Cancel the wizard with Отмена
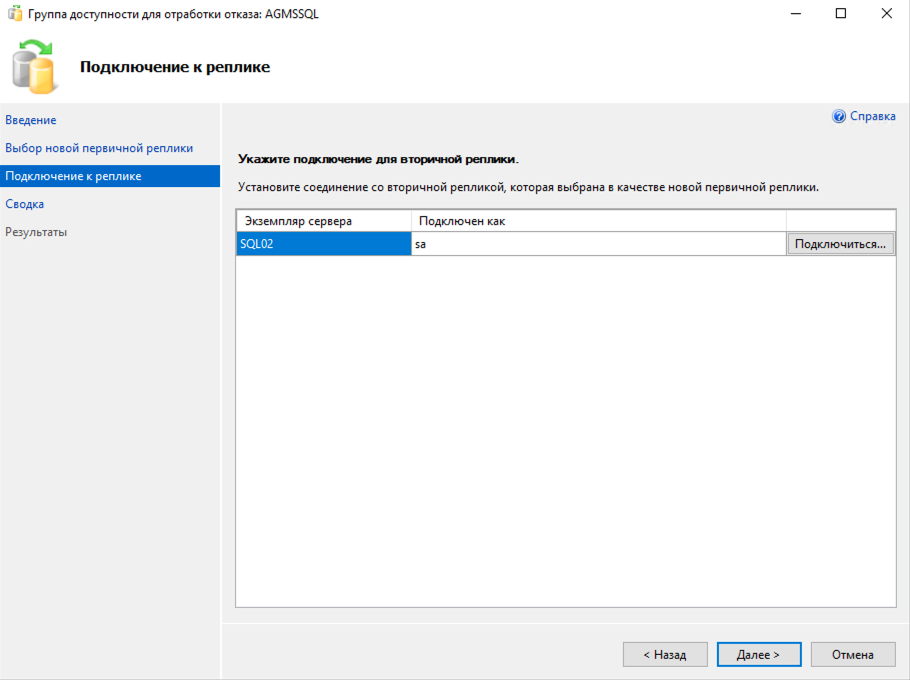 pyautogui.click(x=853, y=654)
